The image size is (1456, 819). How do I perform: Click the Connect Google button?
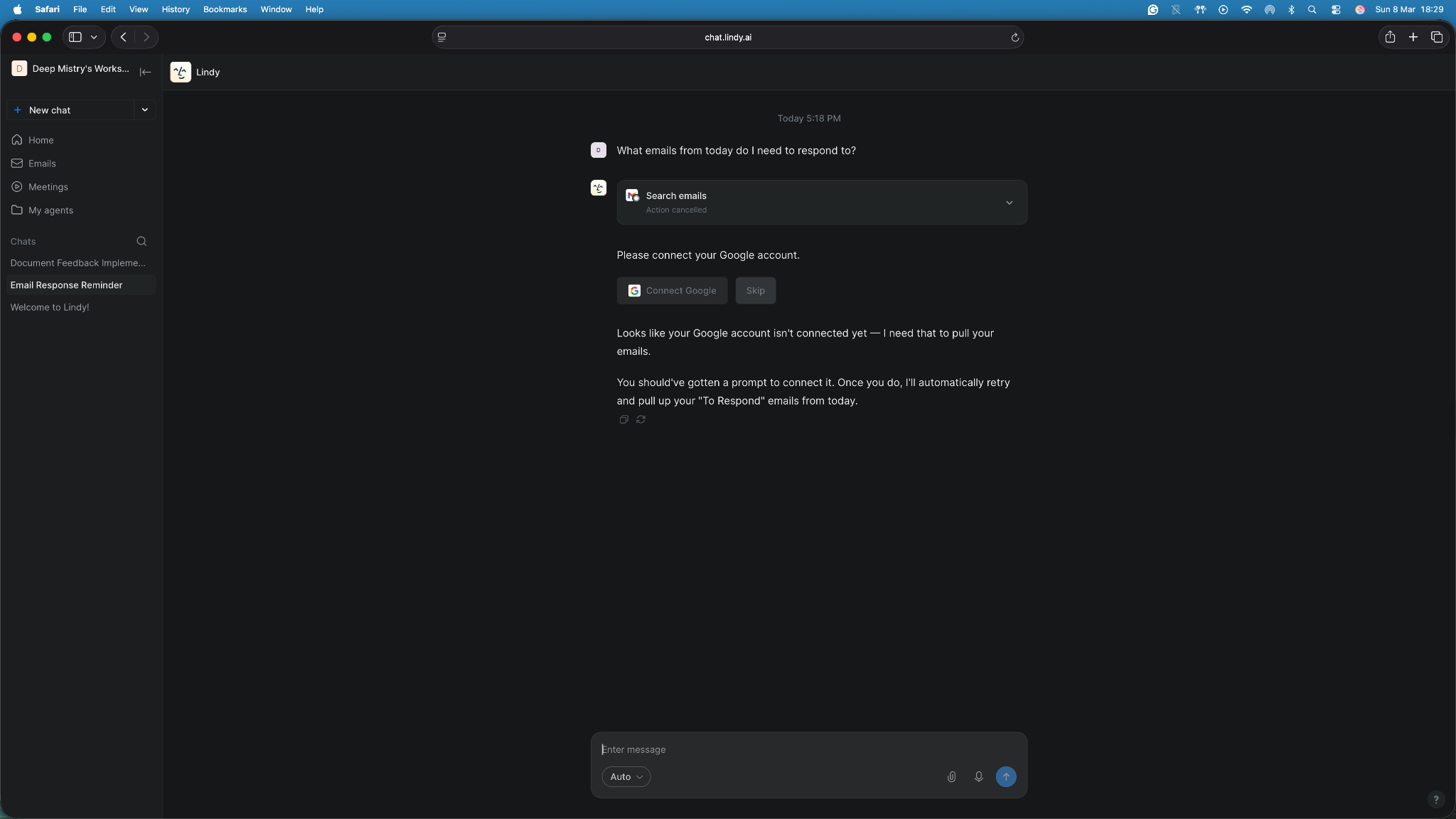pos(672,291)
